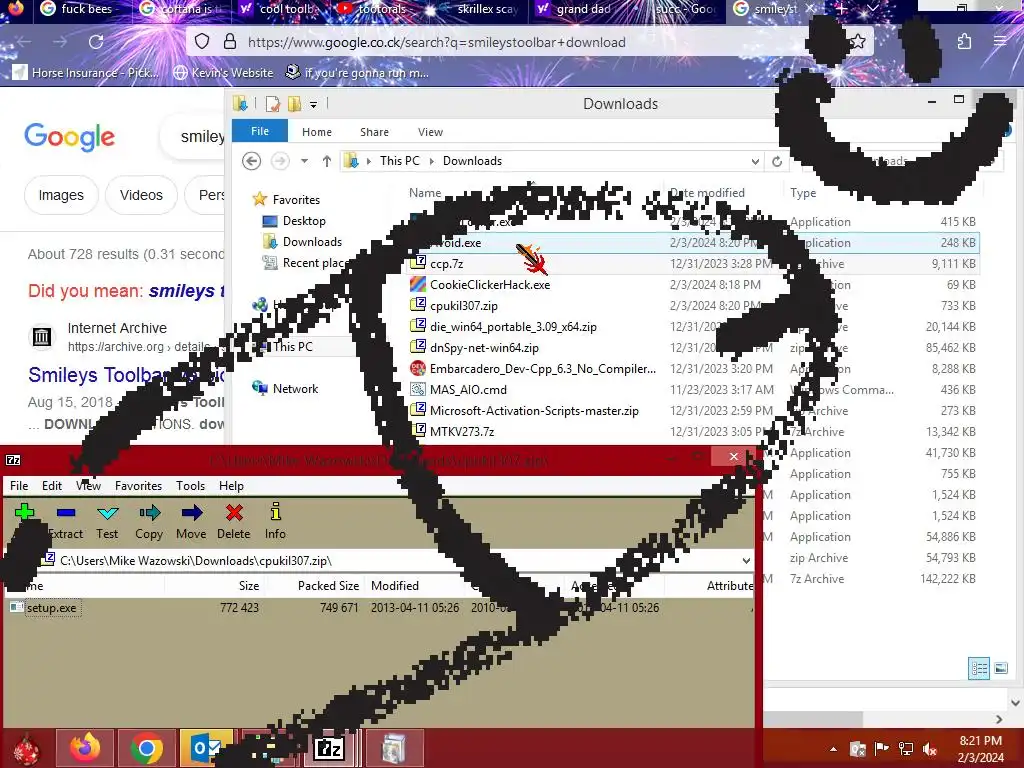Click the Google logo
1024x768 pixels.
pos(69,136)
